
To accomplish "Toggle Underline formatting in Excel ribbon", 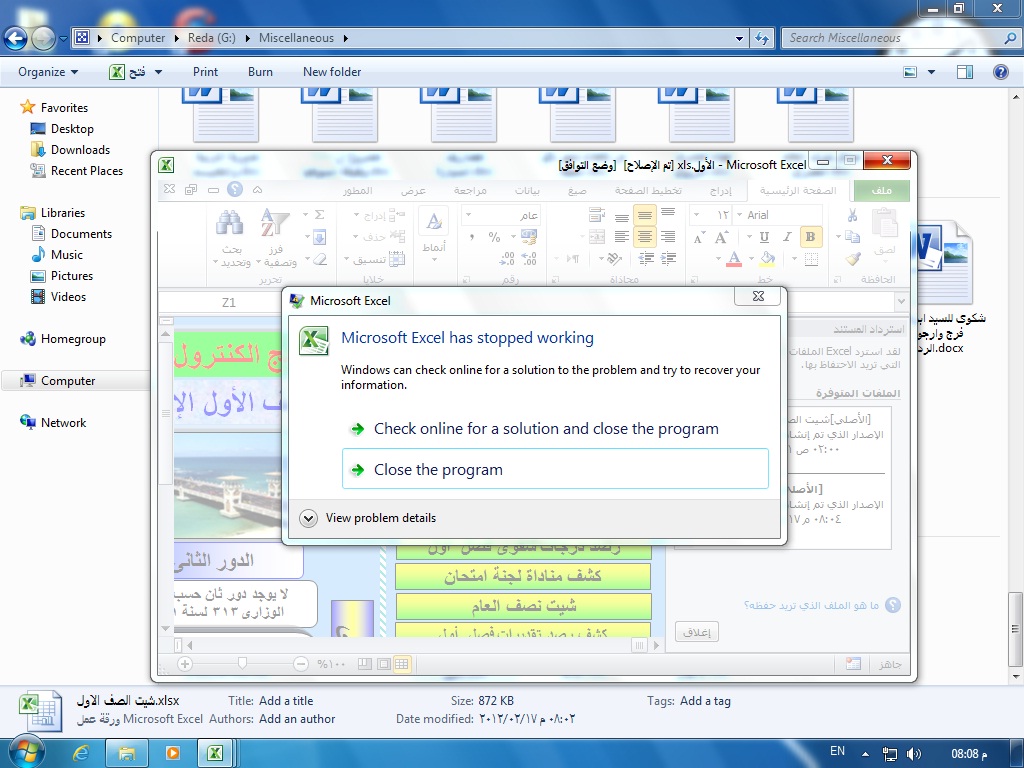I will [x=765, y=237].
